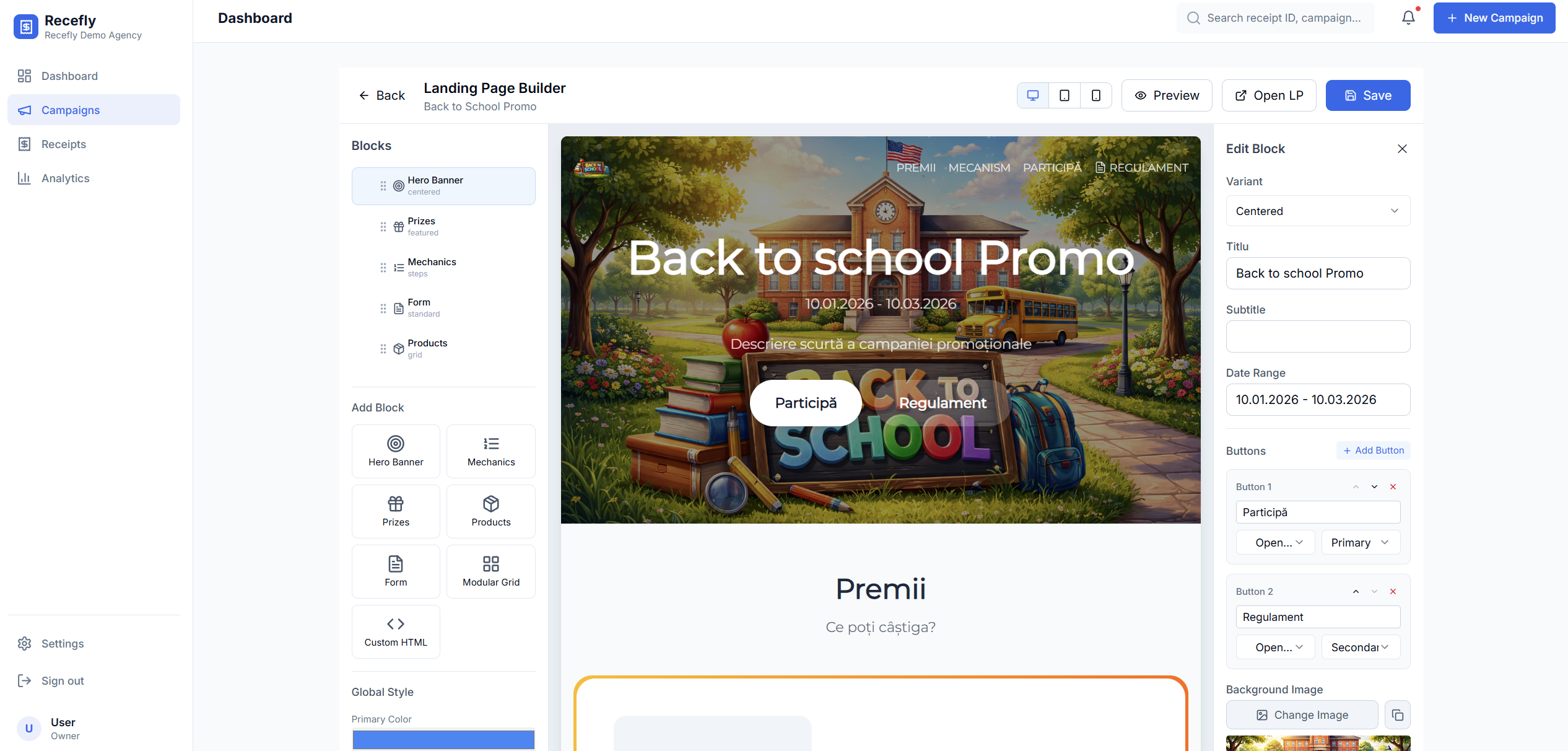Save the landing page

(x=1368, y=95)
